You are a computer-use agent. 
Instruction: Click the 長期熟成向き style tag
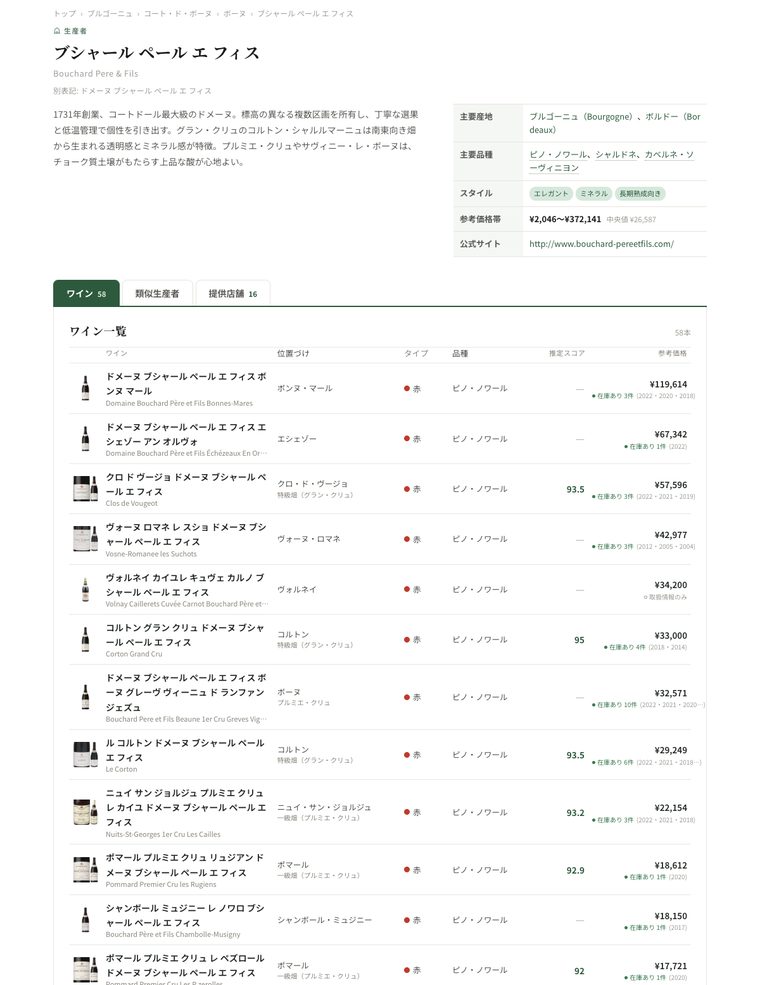(x=640, y=193)
